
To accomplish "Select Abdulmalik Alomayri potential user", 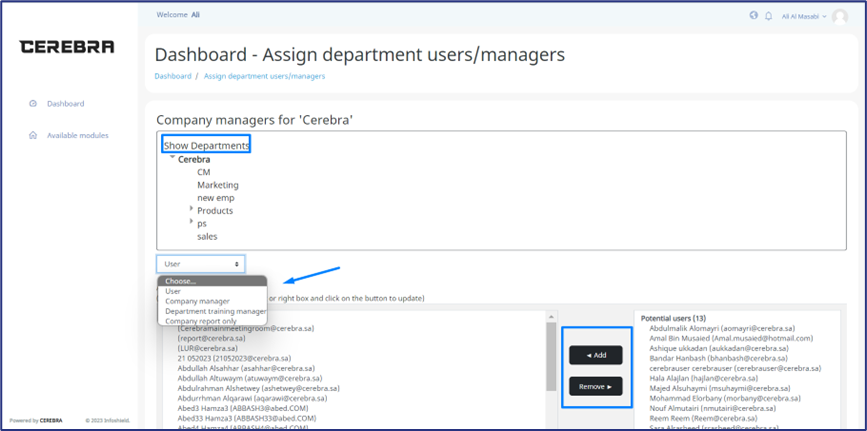I will coord(722,329).
